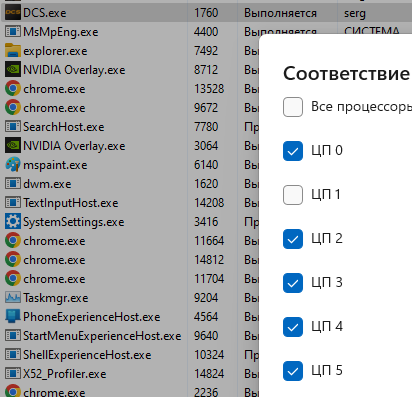Select the DCS.exe process name
Image resolution: width=412 pixels, height=397 pixels.
[45, 13]
